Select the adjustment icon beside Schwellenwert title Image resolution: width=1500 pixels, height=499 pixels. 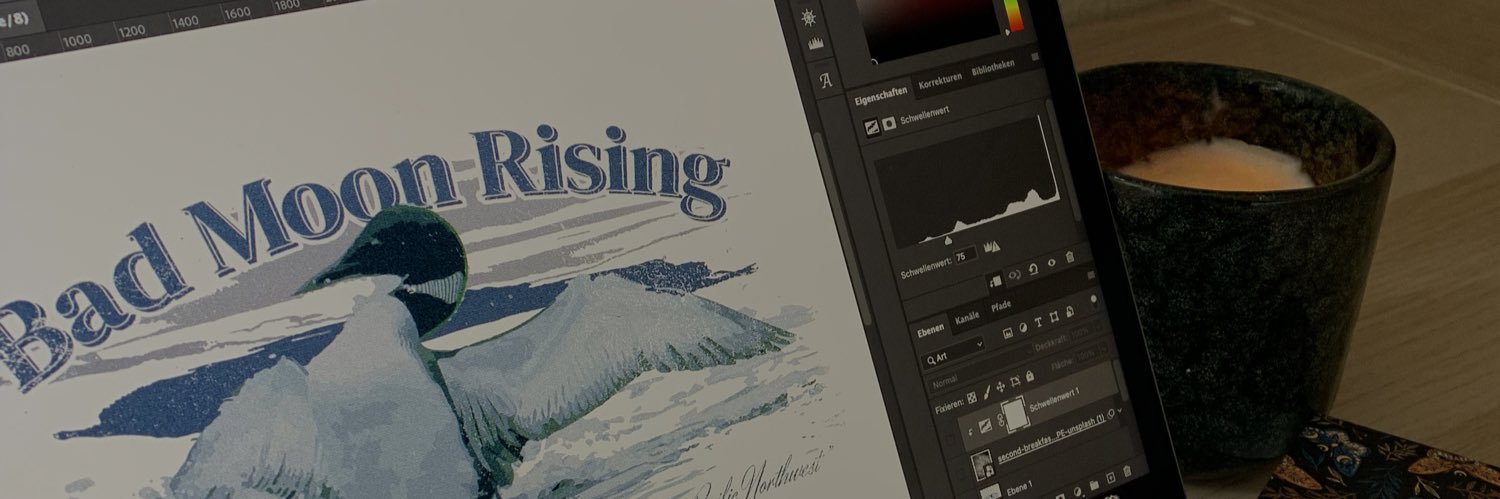tap(872, 125)
